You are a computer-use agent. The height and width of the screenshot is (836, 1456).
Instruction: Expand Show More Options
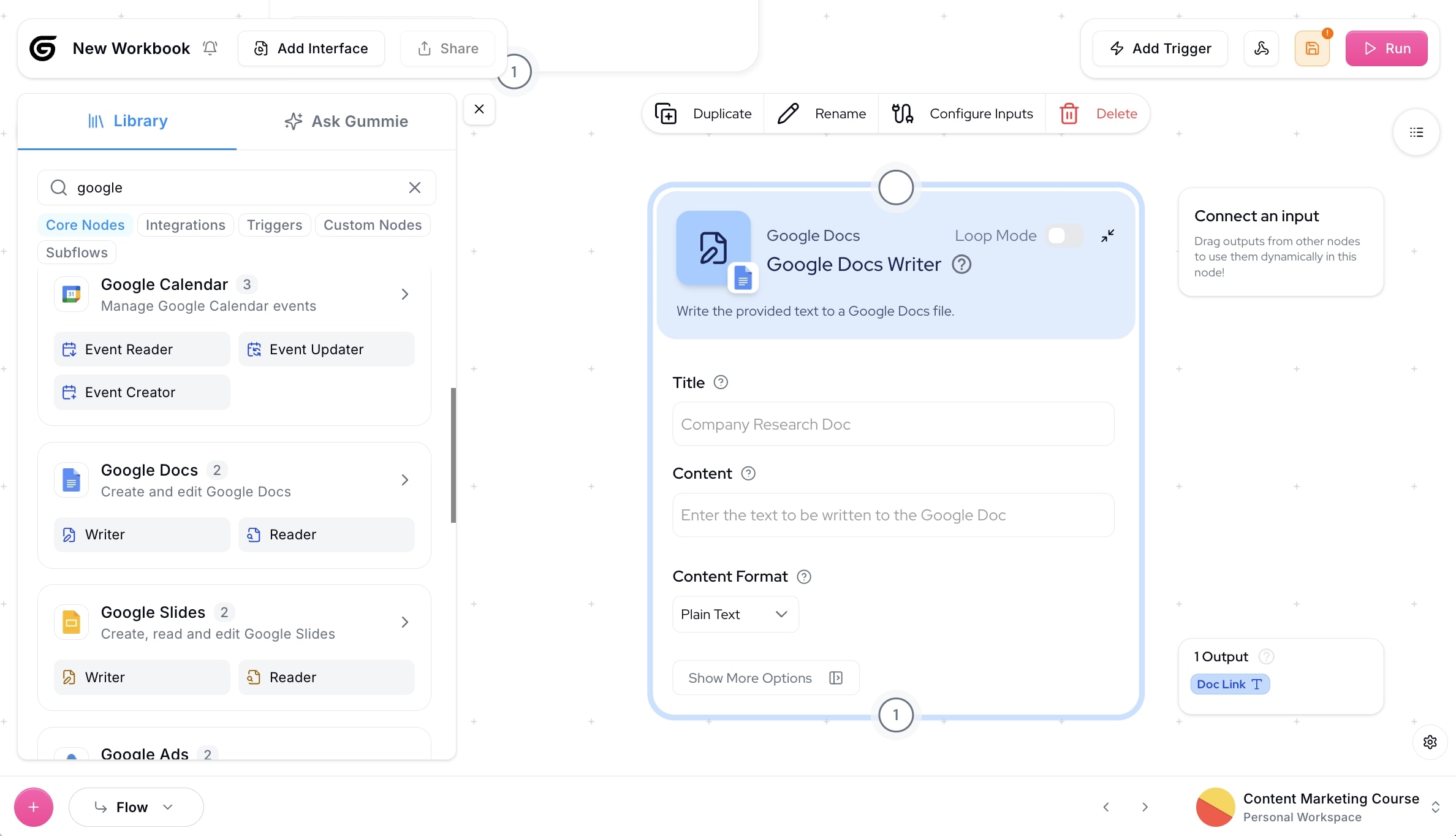(x=766, y=678)
